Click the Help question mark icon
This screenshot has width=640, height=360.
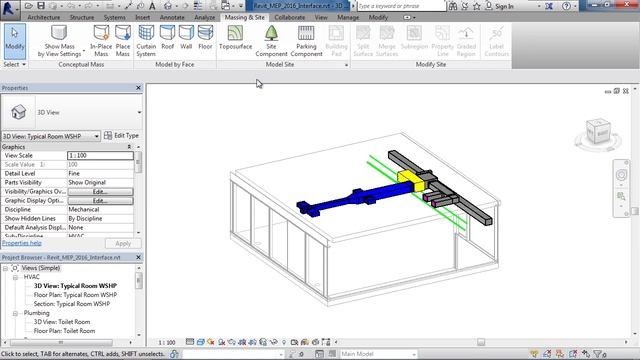(x=566, y=6)
